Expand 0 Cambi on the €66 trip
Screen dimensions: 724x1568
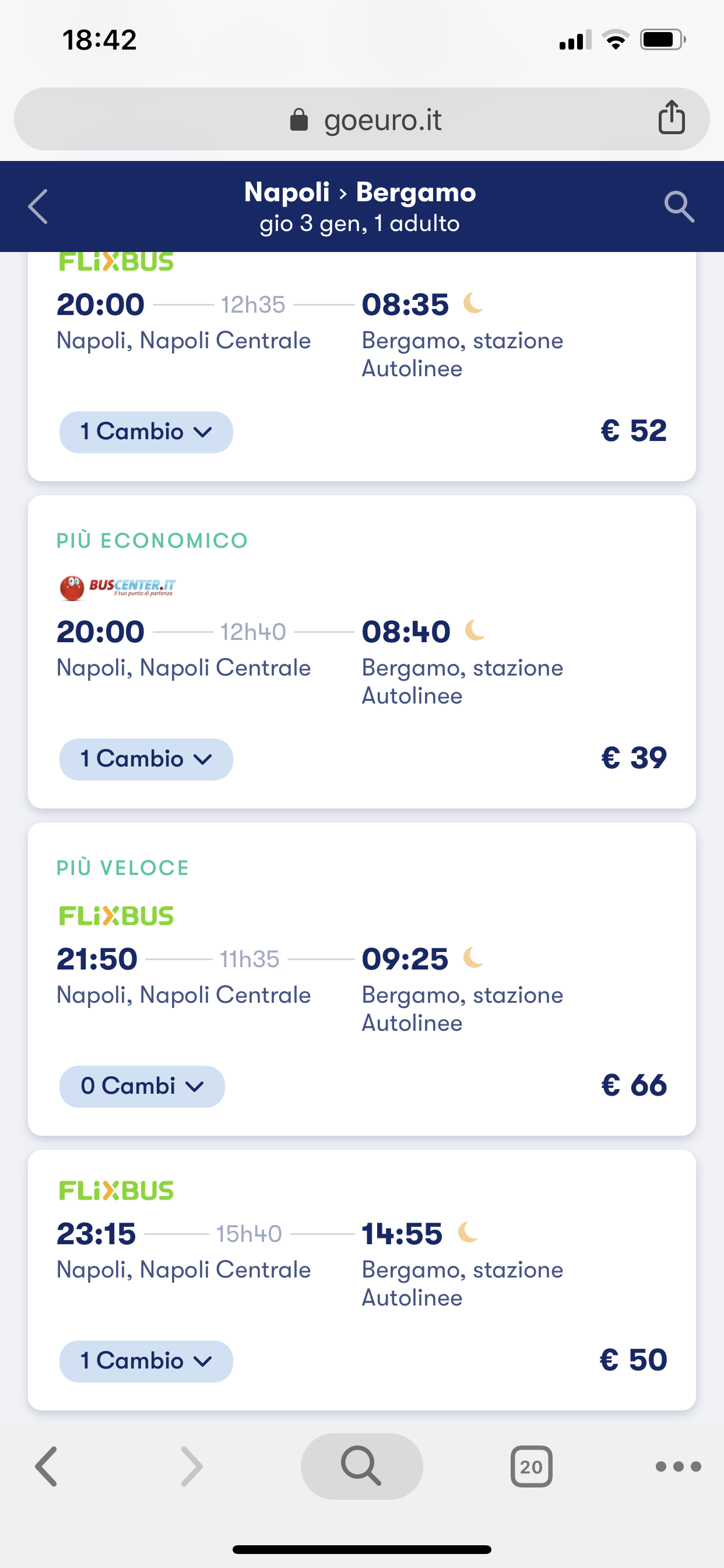tap(142, 1087)
